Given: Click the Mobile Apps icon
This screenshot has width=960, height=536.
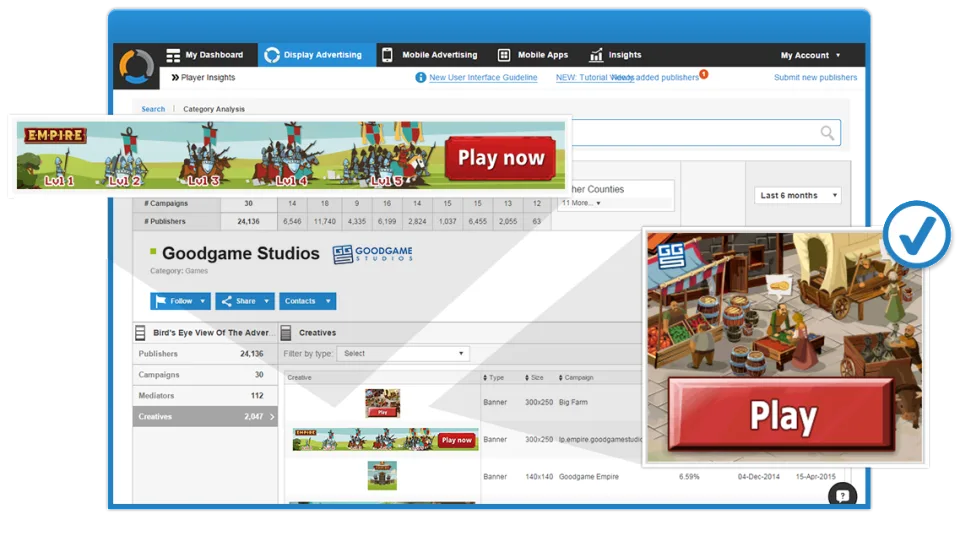Looking at the screenshot, I should tap(504, 55).
